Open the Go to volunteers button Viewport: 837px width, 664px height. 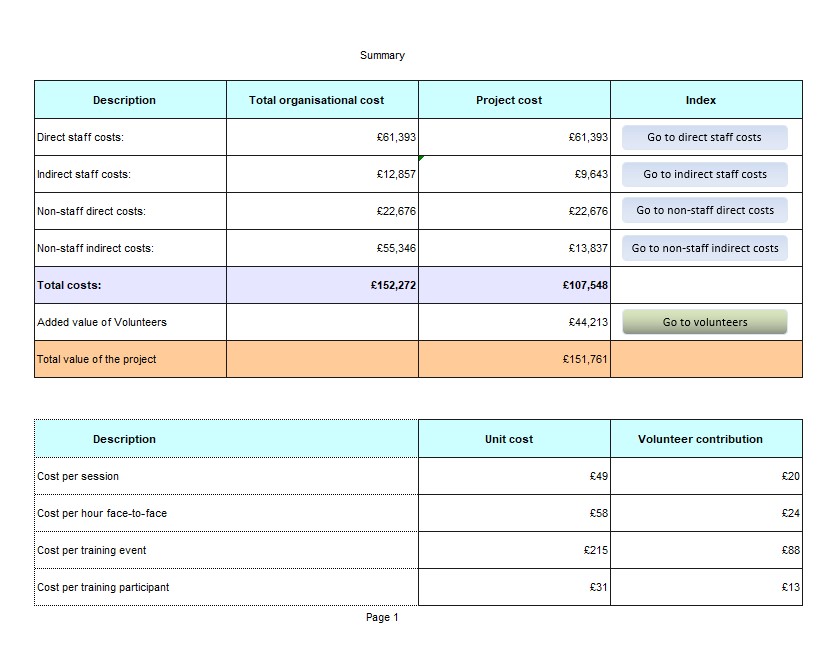click(705, 322)
